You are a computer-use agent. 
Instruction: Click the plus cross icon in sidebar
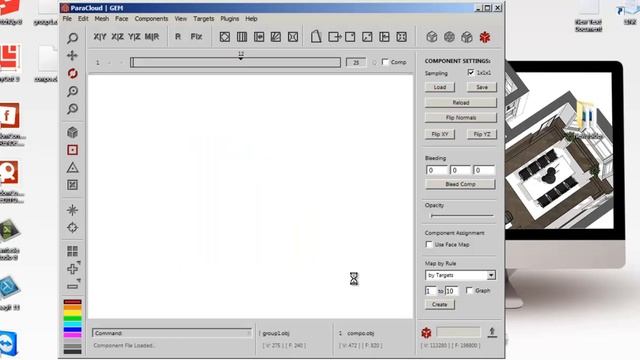(73, 269)
